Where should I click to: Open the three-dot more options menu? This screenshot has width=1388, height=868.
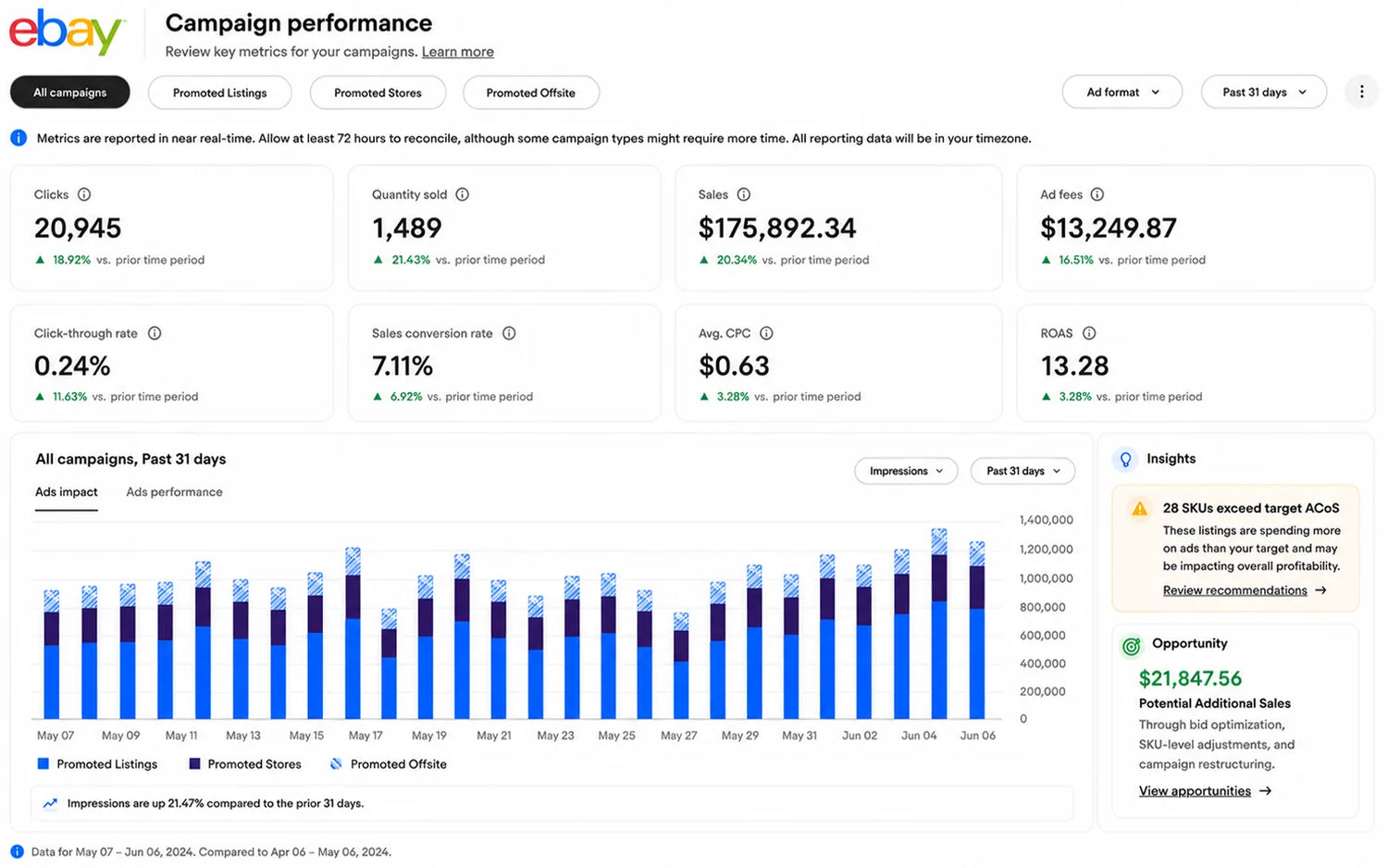pos(1361,92)
